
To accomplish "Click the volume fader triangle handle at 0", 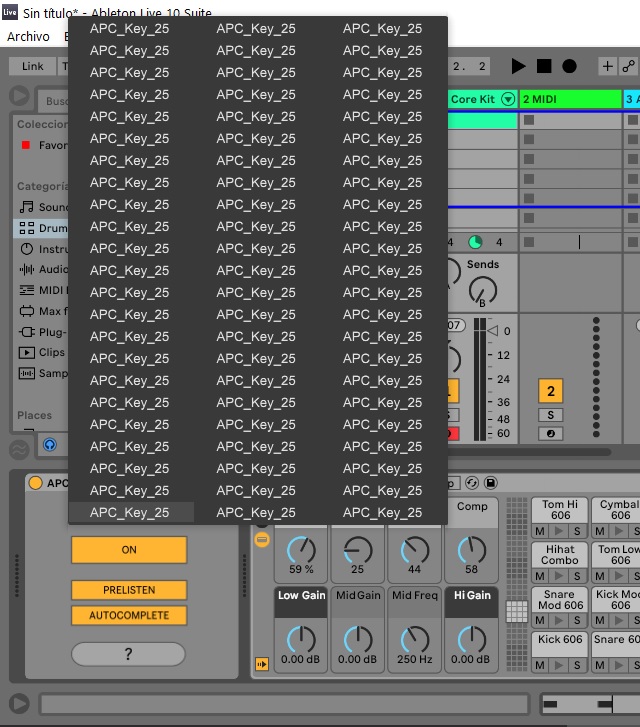I will click(493, 331).
